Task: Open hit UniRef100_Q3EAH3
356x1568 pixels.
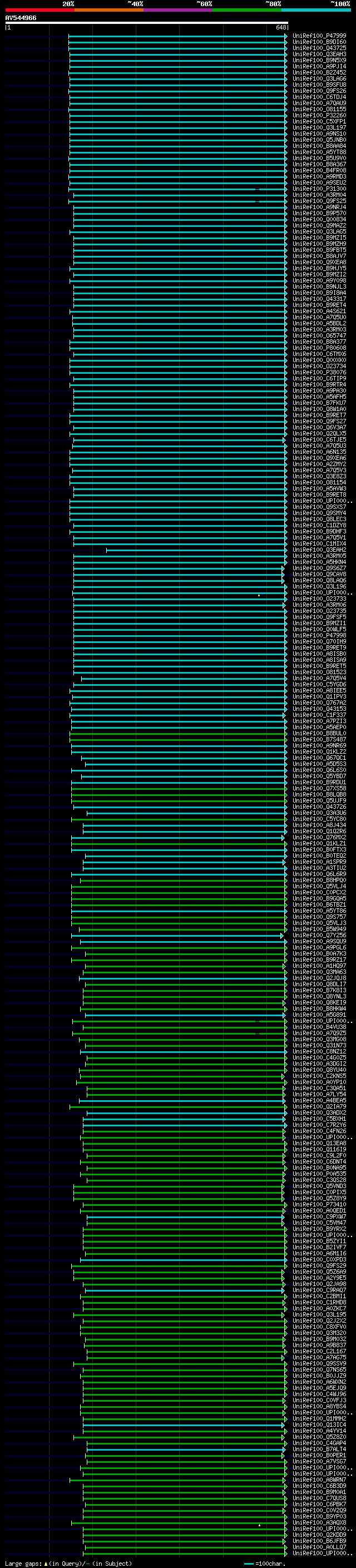Action: pyautogui.click(x=319, y=54)
